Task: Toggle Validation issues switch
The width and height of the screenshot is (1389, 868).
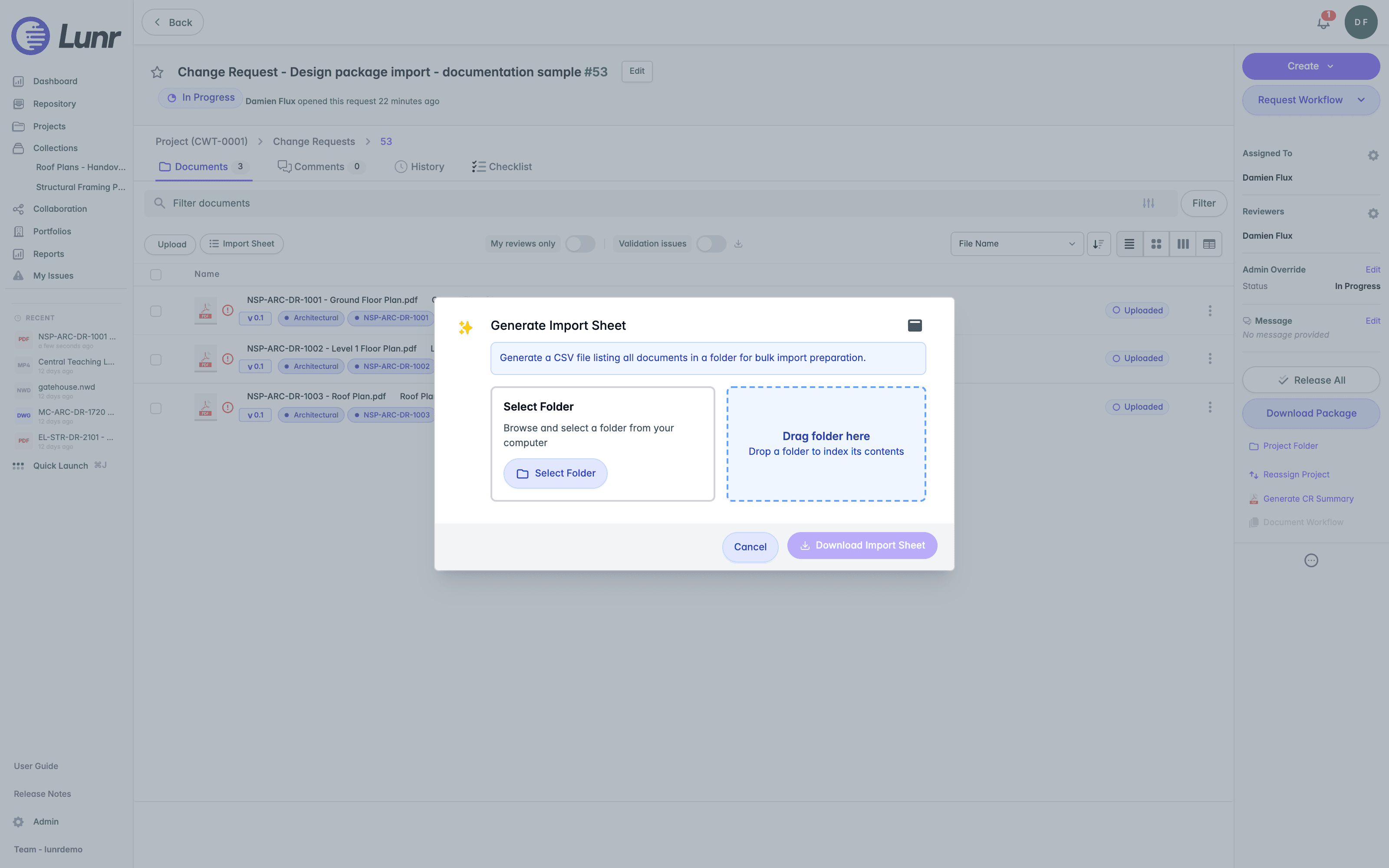Action: 711,244
